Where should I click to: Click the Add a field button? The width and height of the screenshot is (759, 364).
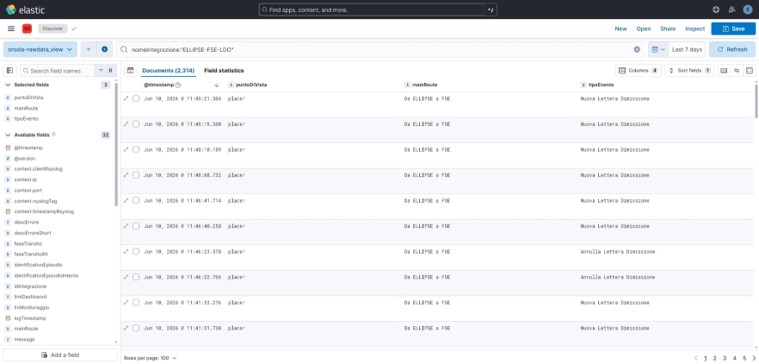(60, 355)
